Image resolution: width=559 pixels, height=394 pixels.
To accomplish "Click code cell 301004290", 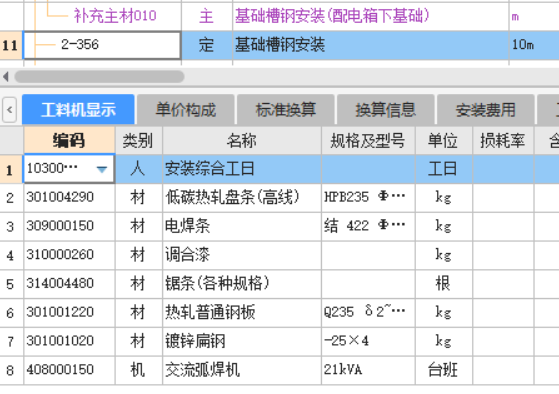I will click(69, 198).
